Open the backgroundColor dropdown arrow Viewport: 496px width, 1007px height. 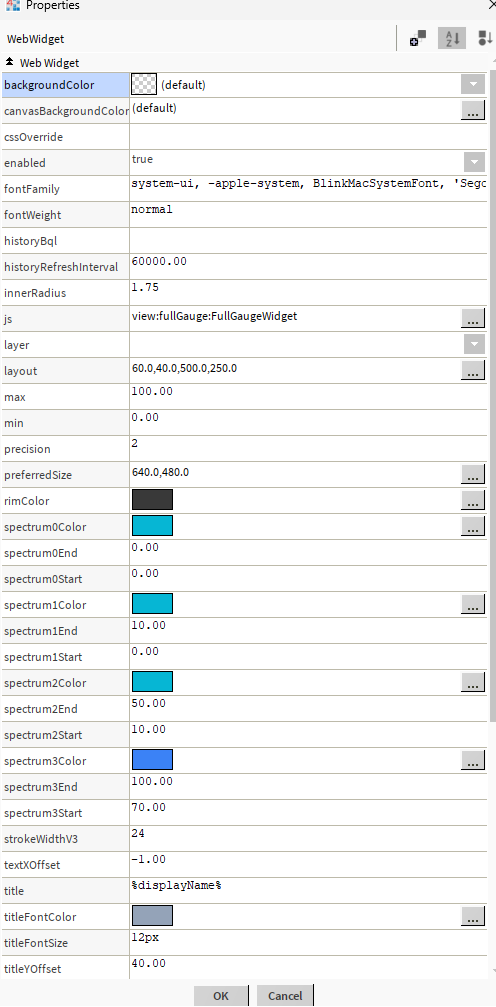click(x=472, y=84)
